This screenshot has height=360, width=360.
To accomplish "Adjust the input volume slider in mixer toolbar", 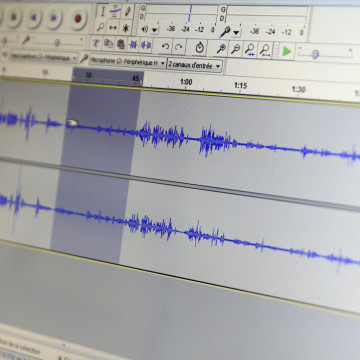I will [x=57, y=42].
